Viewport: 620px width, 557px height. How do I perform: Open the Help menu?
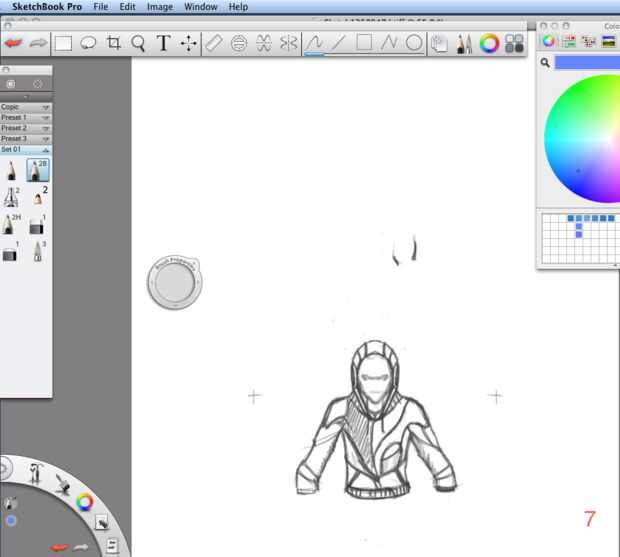coord(238,7)
